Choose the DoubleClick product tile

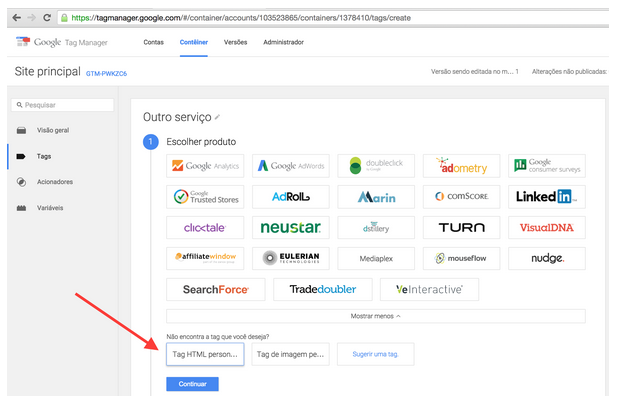pyautogui.click(x=376, y=166)
